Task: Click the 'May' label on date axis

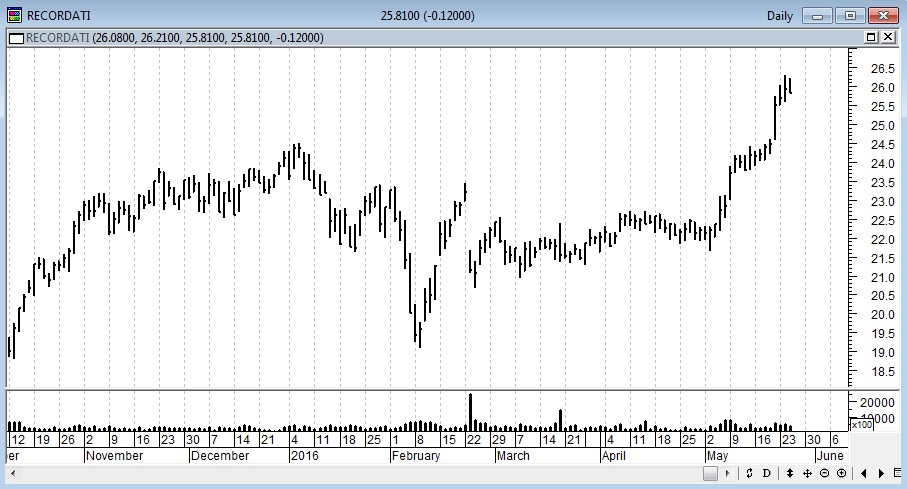Action: pyautogui.click(x=717, y=455)
